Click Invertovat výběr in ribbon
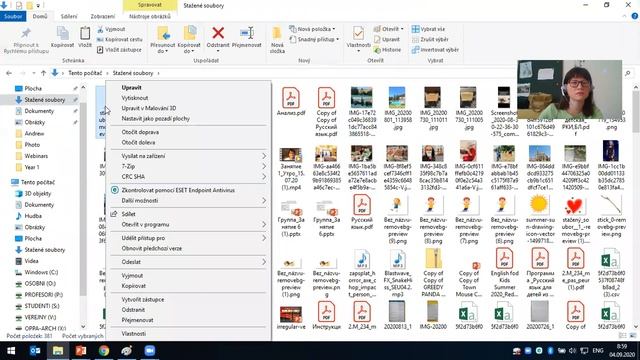Screen dimensions: 640x360 (x=435, y=50)
